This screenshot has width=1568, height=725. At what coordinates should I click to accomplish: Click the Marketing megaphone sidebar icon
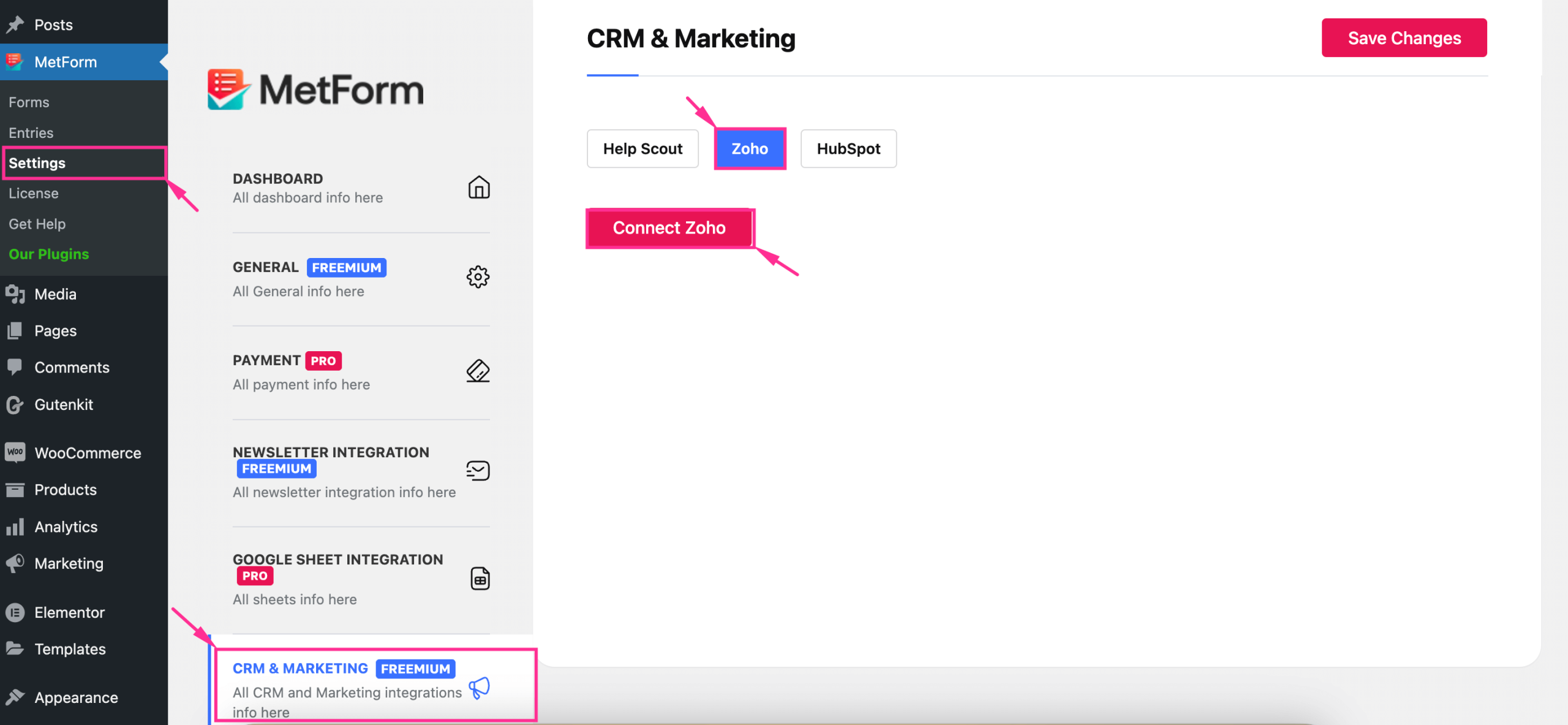click(x=15, y=563)
